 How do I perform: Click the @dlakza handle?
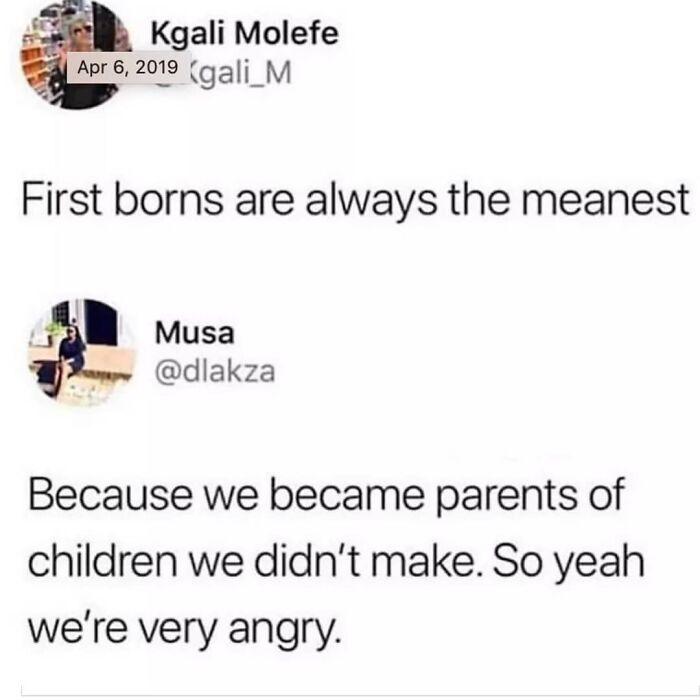point(214,372)
